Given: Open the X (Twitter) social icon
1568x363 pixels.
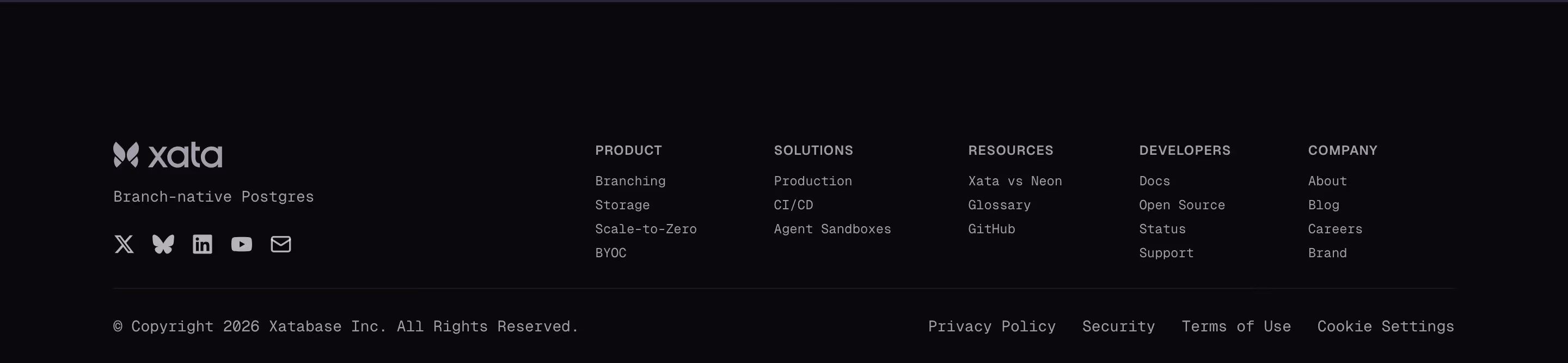Looking at the screenshot, I should [124, 244].
